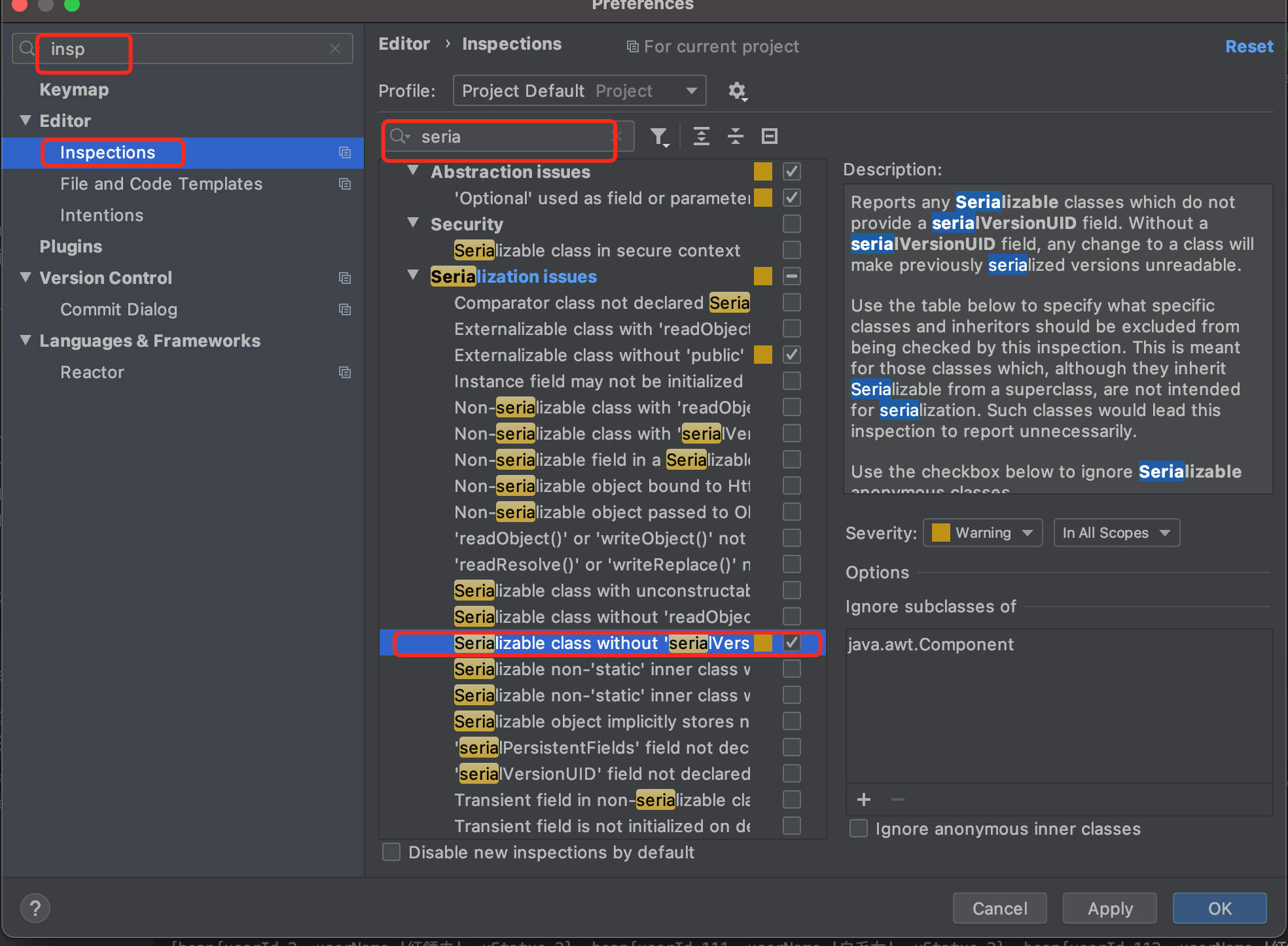Focus the 'insp' settings search field
The width and height of the screenshot is (1288, 946).
183,49
